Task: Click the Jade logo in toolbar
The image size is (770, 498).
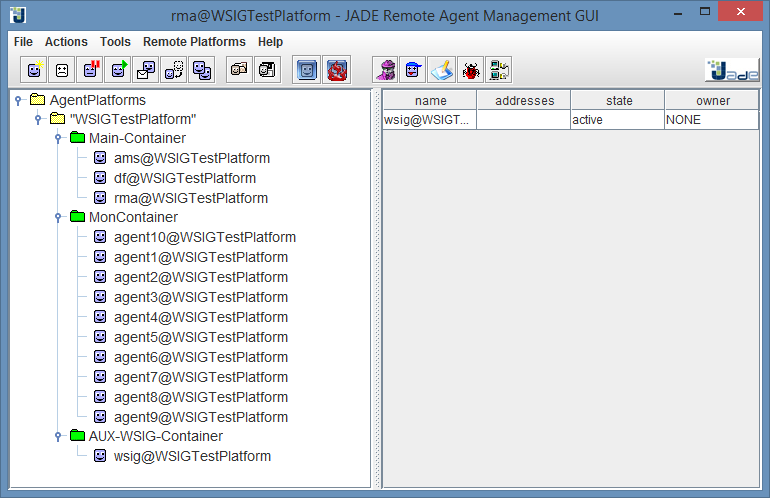Action: [732, 70]
